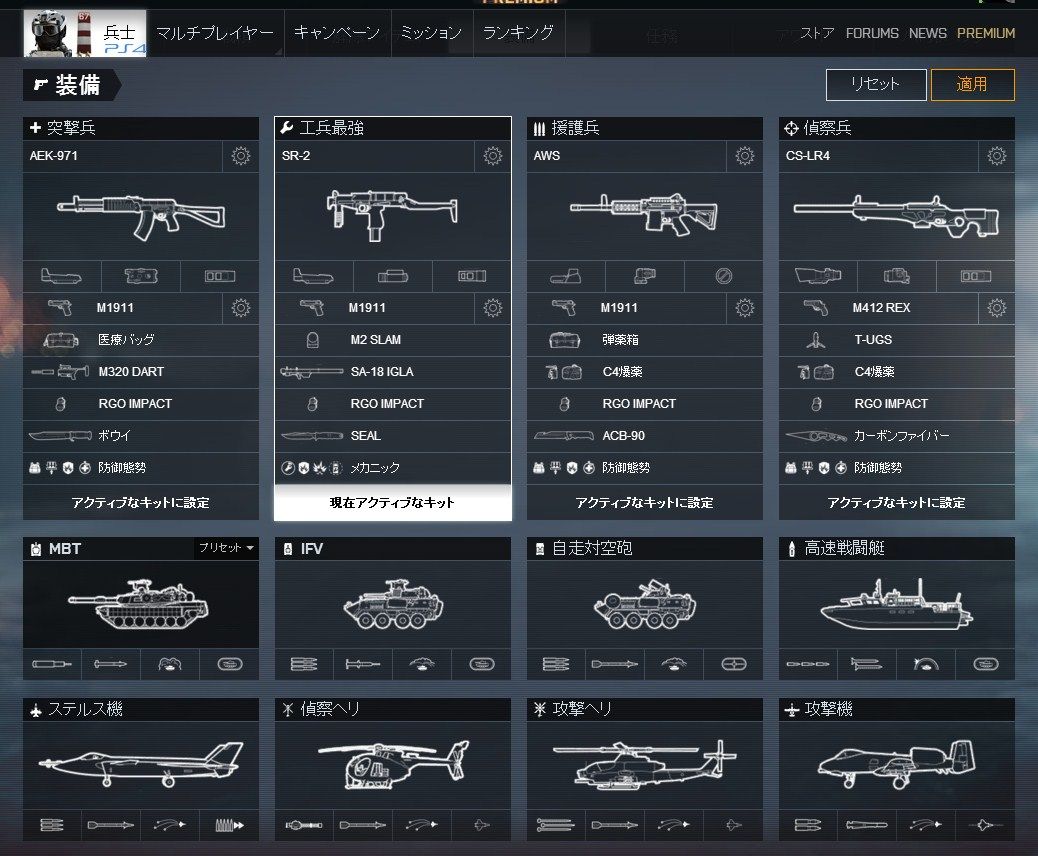Choose AEK-971 optic attachment slot icon
The width and height of the screenshot is (1038, 856).
click(62, 276)
